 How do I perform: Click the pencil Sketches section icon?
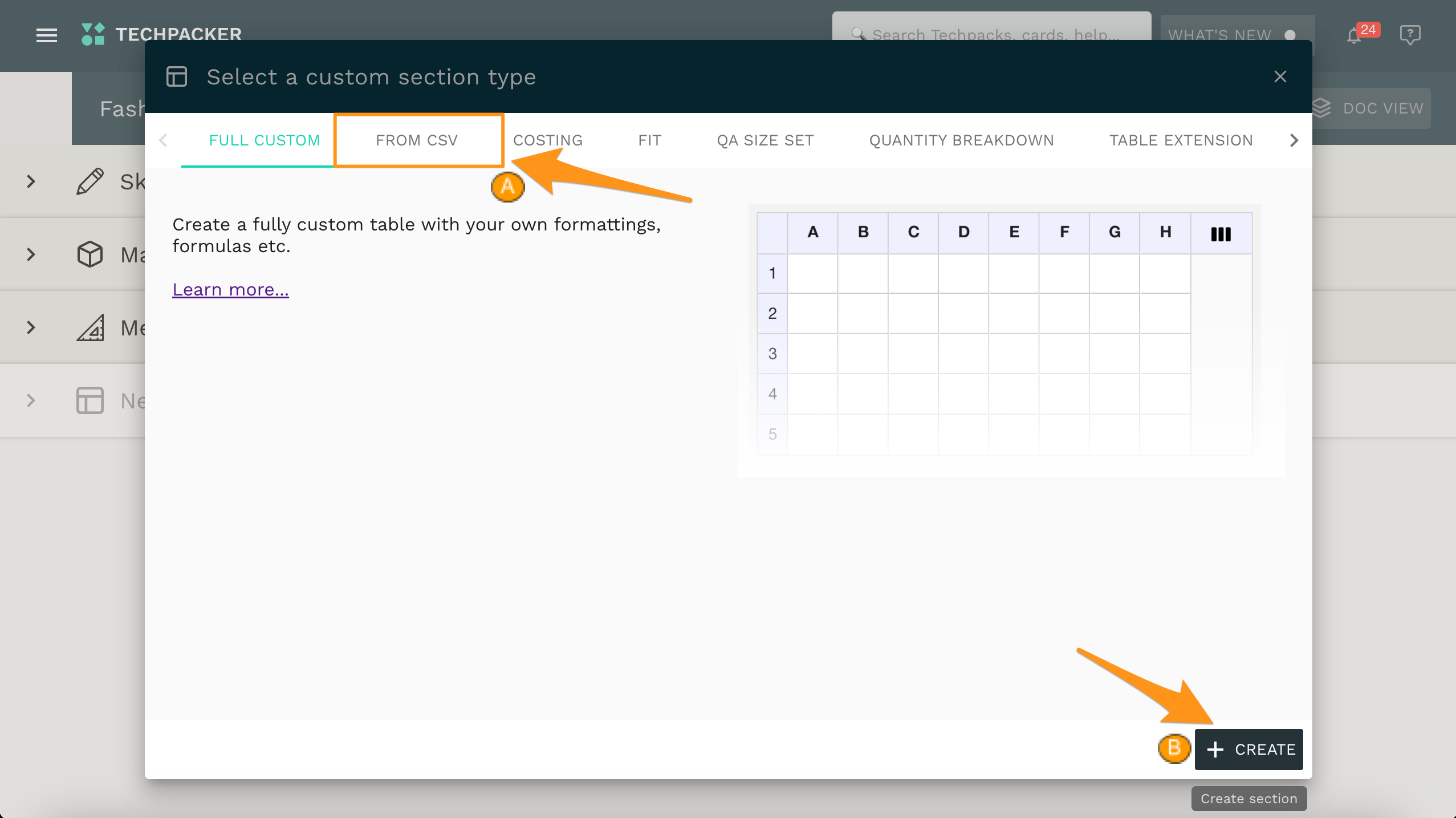click(90, 181)
